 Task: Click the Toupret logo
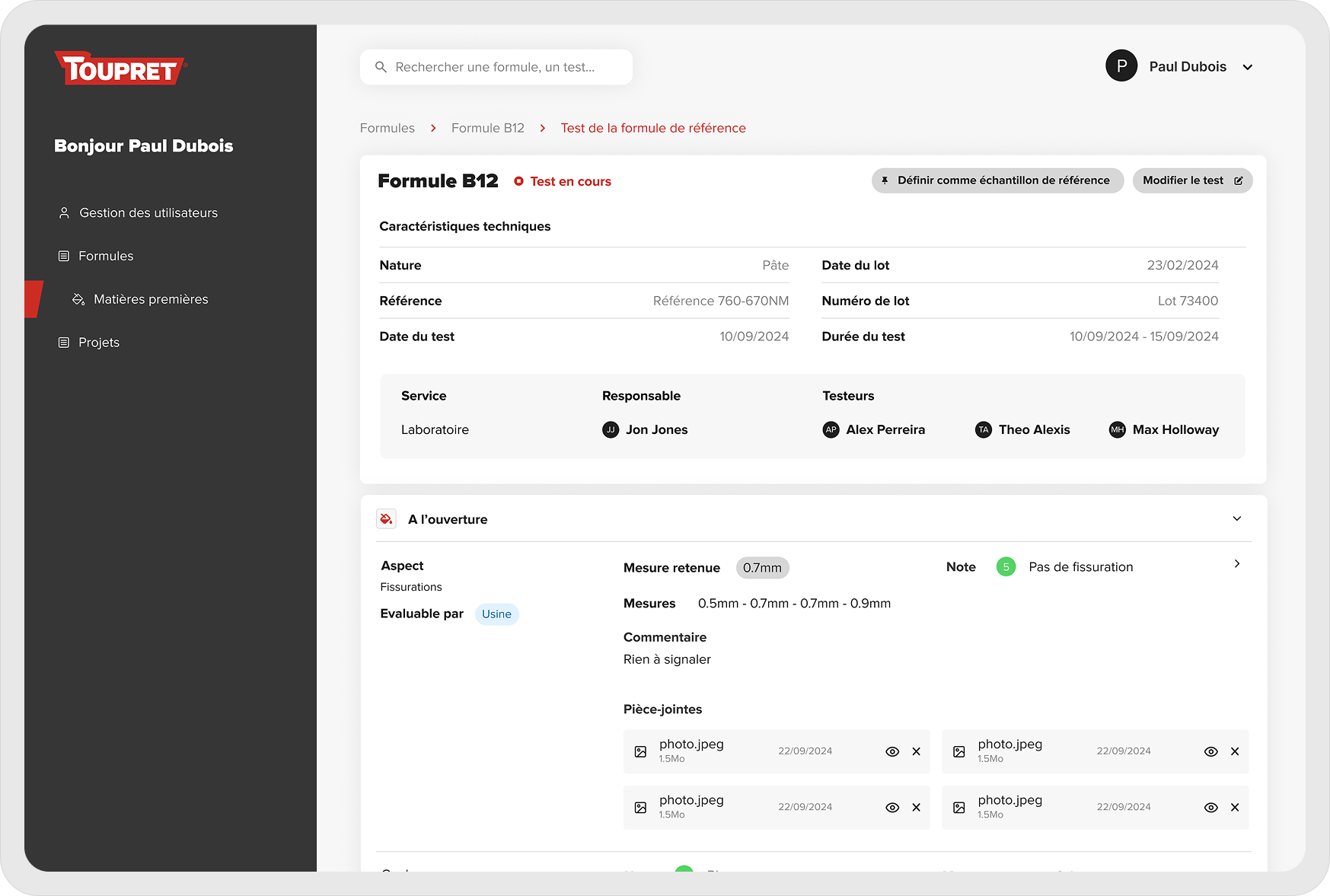[120, 69]
